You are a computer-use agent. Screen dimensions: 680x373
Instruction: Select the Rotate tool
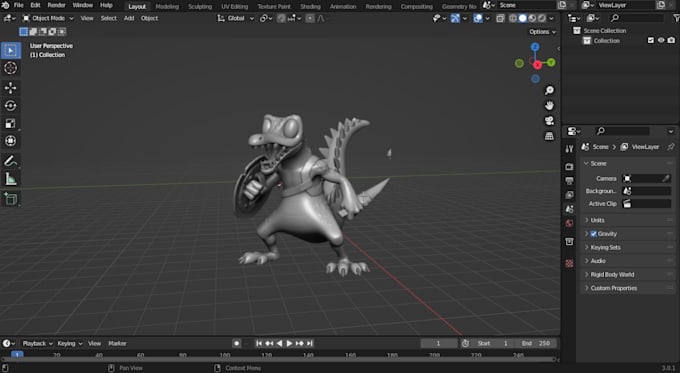tap(10, 106)
